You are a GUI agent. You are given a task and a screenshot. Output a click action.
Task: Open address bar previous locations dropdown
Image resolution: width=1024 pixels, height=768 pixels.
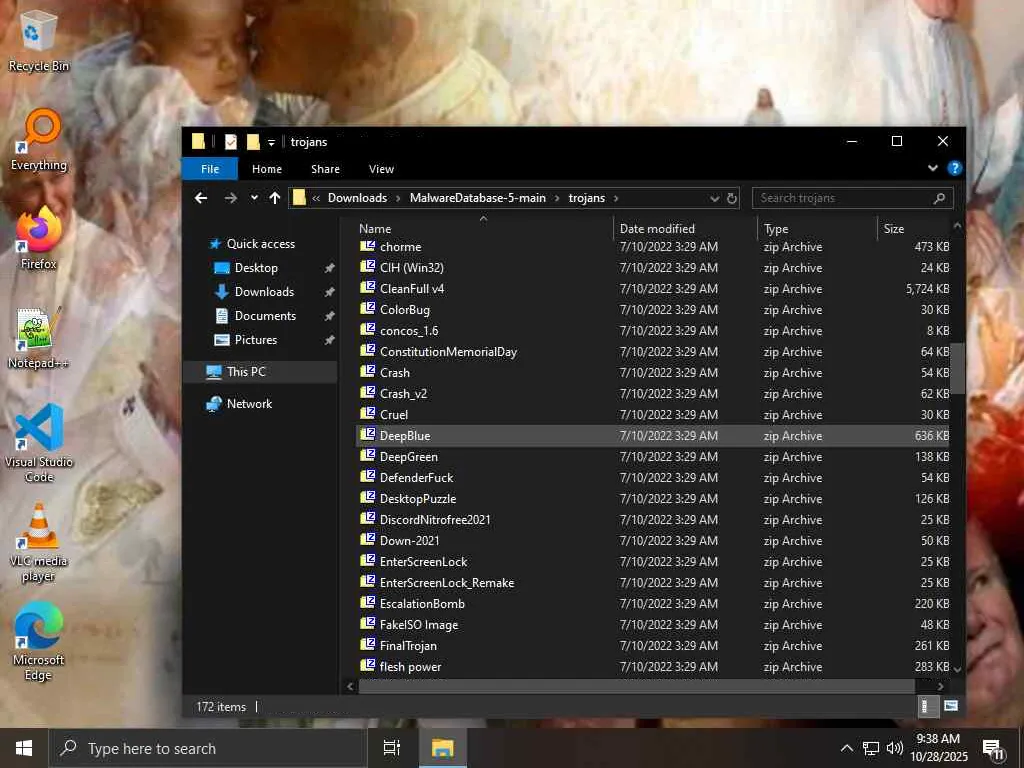(714, 198)
